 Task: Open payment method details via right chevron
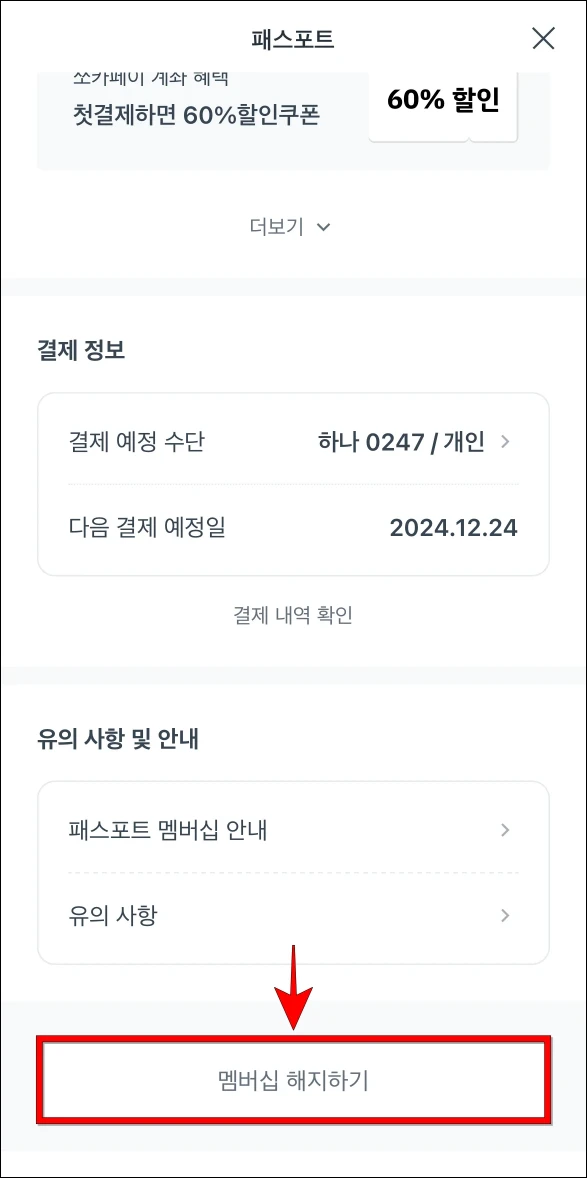[506, 441]
